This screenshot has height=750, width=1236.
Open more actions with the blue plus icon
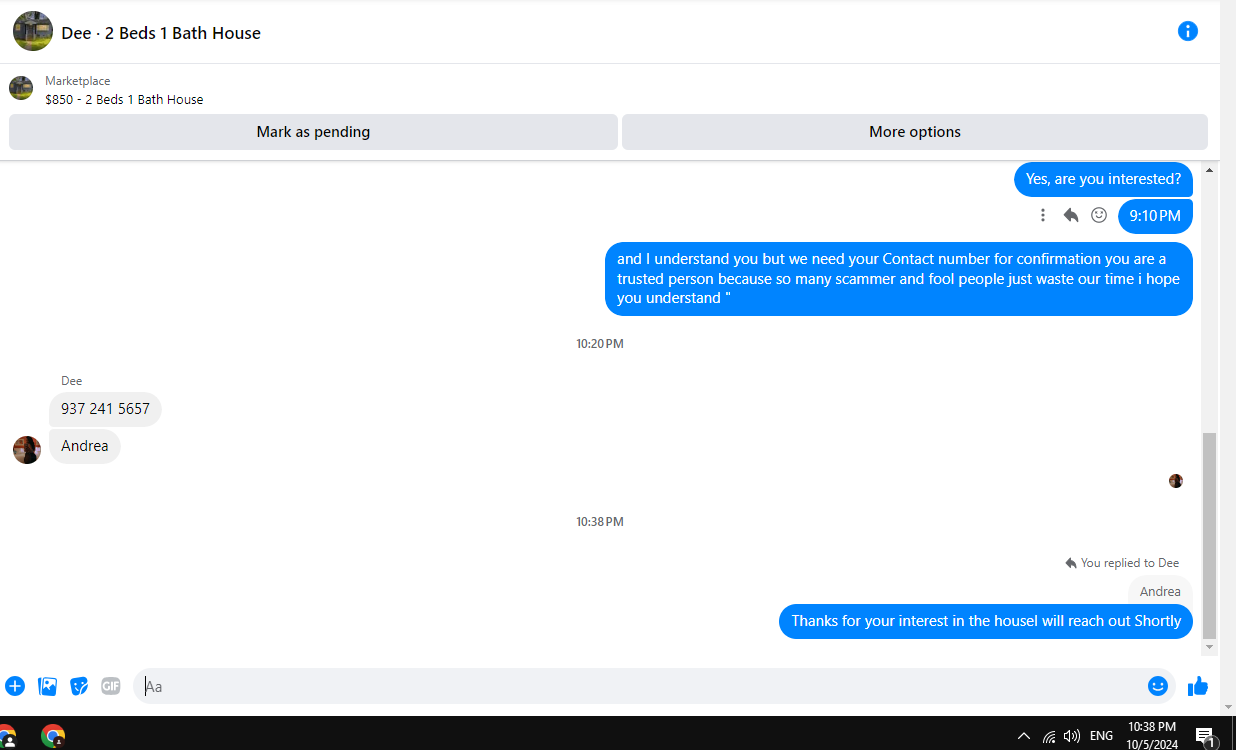pos(15,686)
